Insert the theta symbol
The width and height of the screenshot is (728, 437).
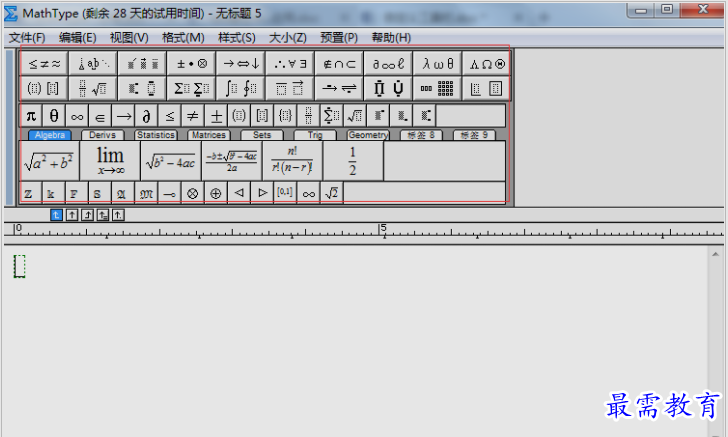54,115
